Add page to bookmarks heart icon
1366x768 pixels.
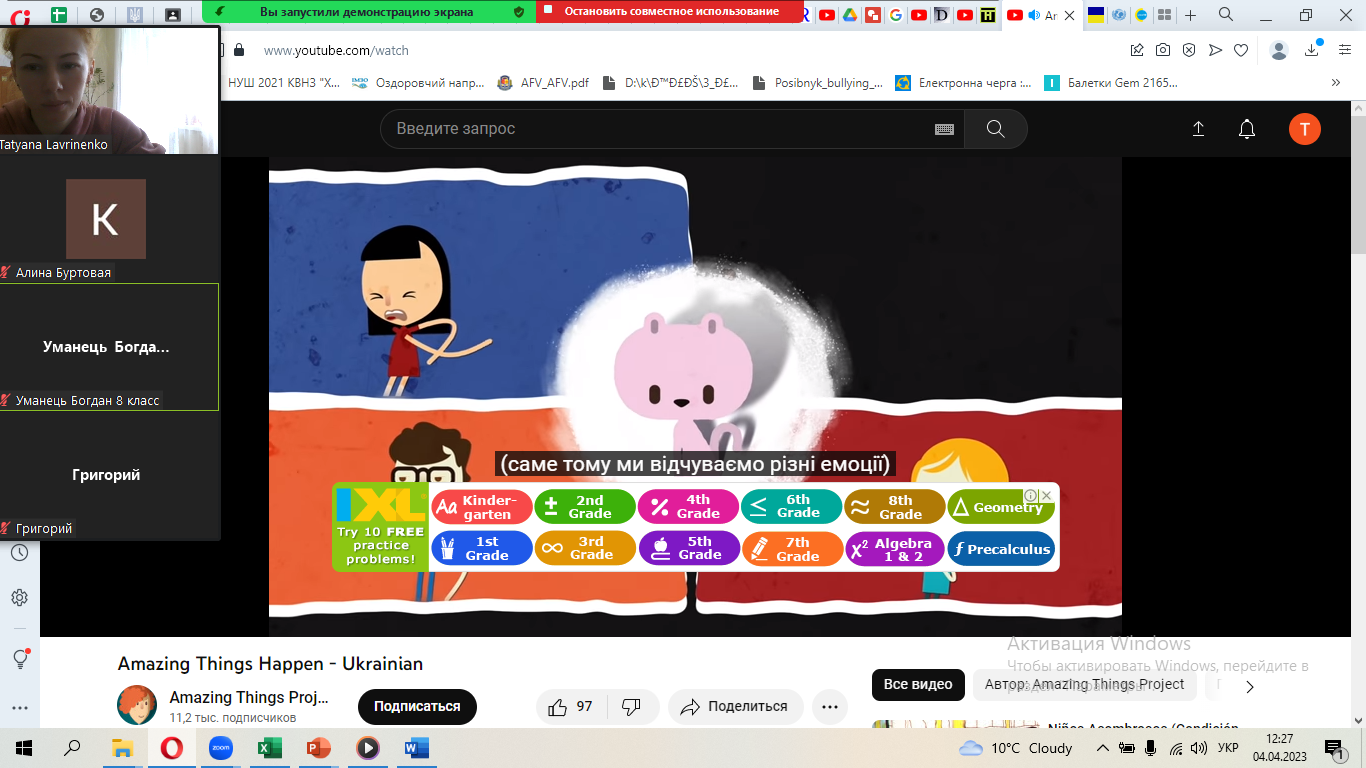point(1241,50)
